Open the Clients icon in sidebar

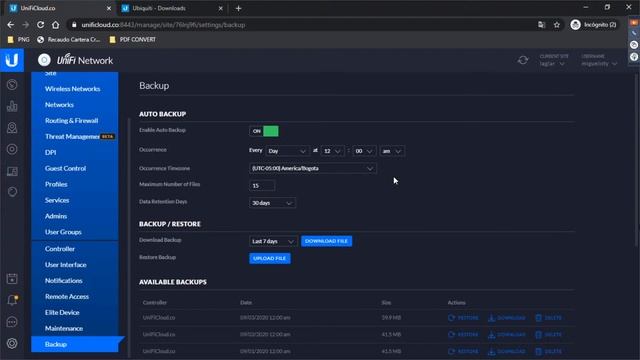pos(12,171)
